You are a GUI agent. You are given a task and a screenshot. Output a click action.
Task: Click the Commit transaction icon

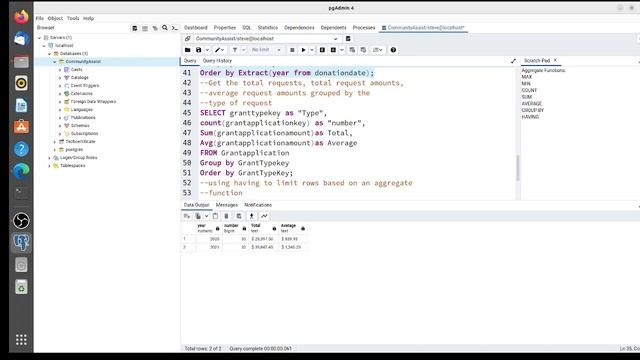352,50
